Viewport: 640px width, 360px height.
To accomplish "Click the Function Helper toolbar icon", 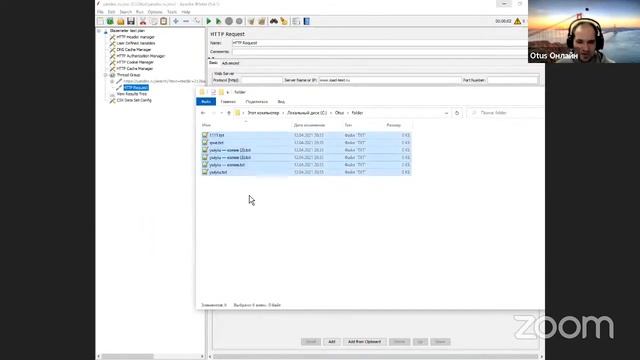I will (296, 21).
